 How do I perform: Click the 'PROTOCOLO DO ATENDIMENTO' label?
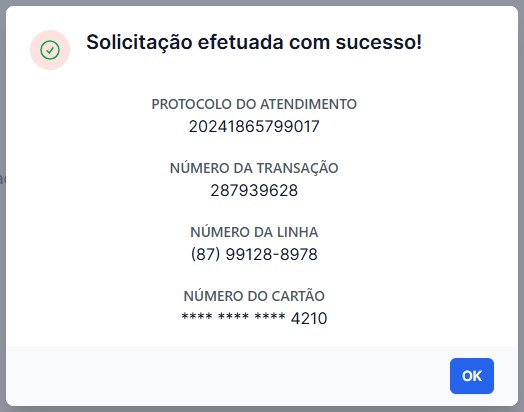(254, 104)
